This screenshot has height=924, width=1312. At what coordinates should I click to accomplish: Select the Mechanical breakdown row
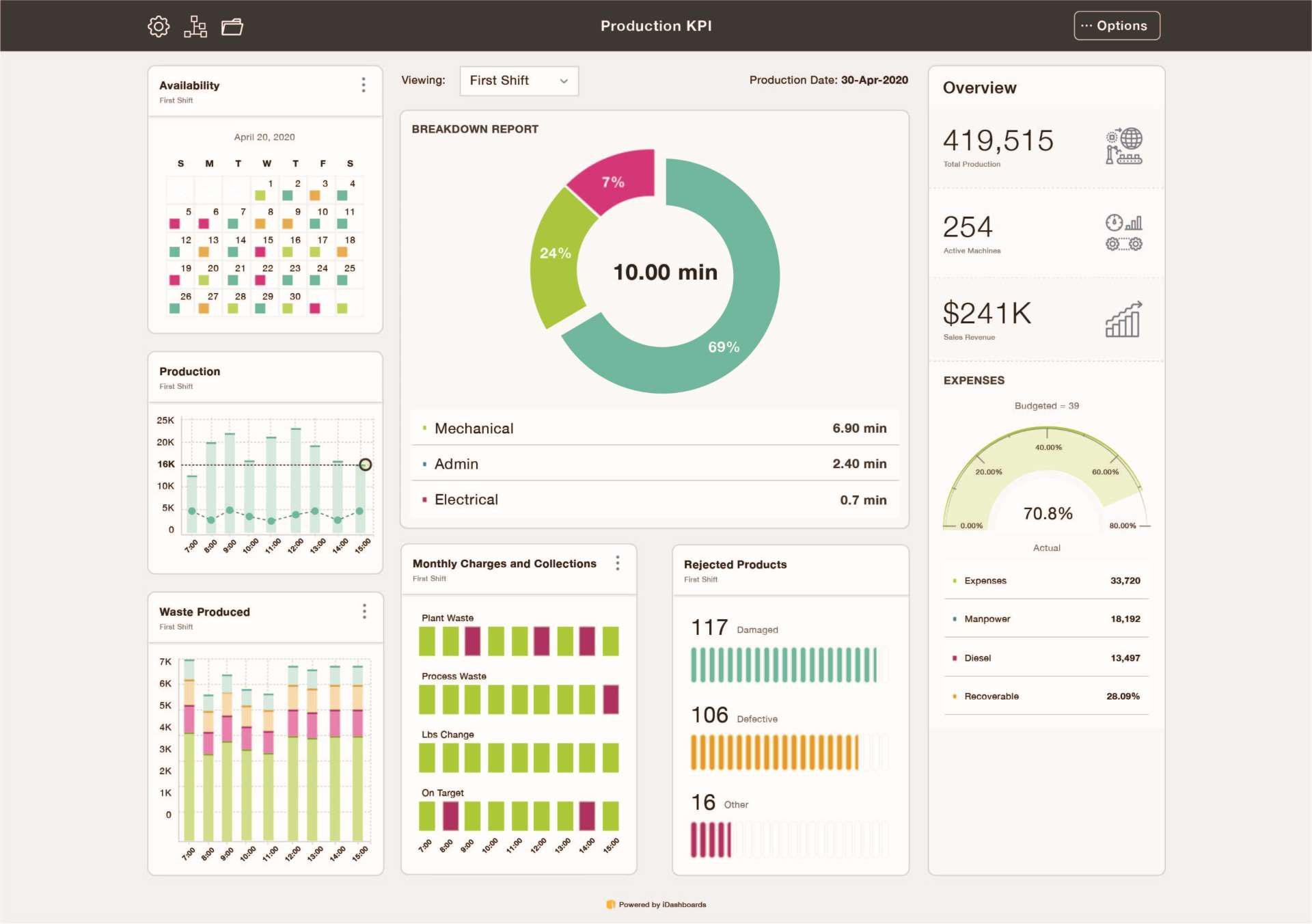point(655,429)
